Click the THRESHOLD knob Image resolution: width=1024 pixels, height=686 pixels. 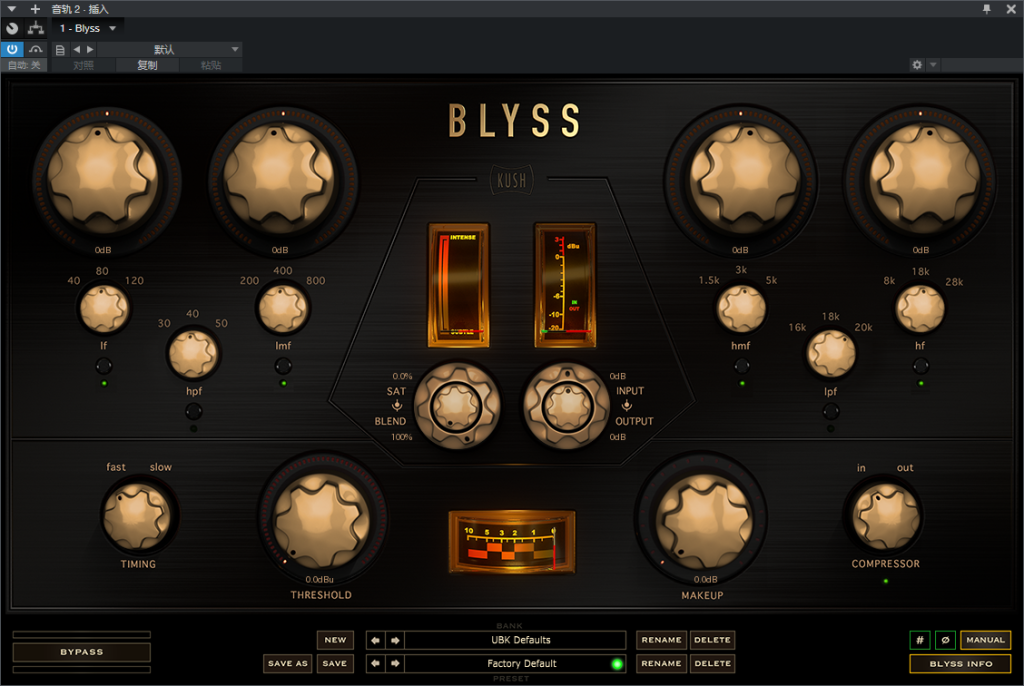[x=321, y=521]
